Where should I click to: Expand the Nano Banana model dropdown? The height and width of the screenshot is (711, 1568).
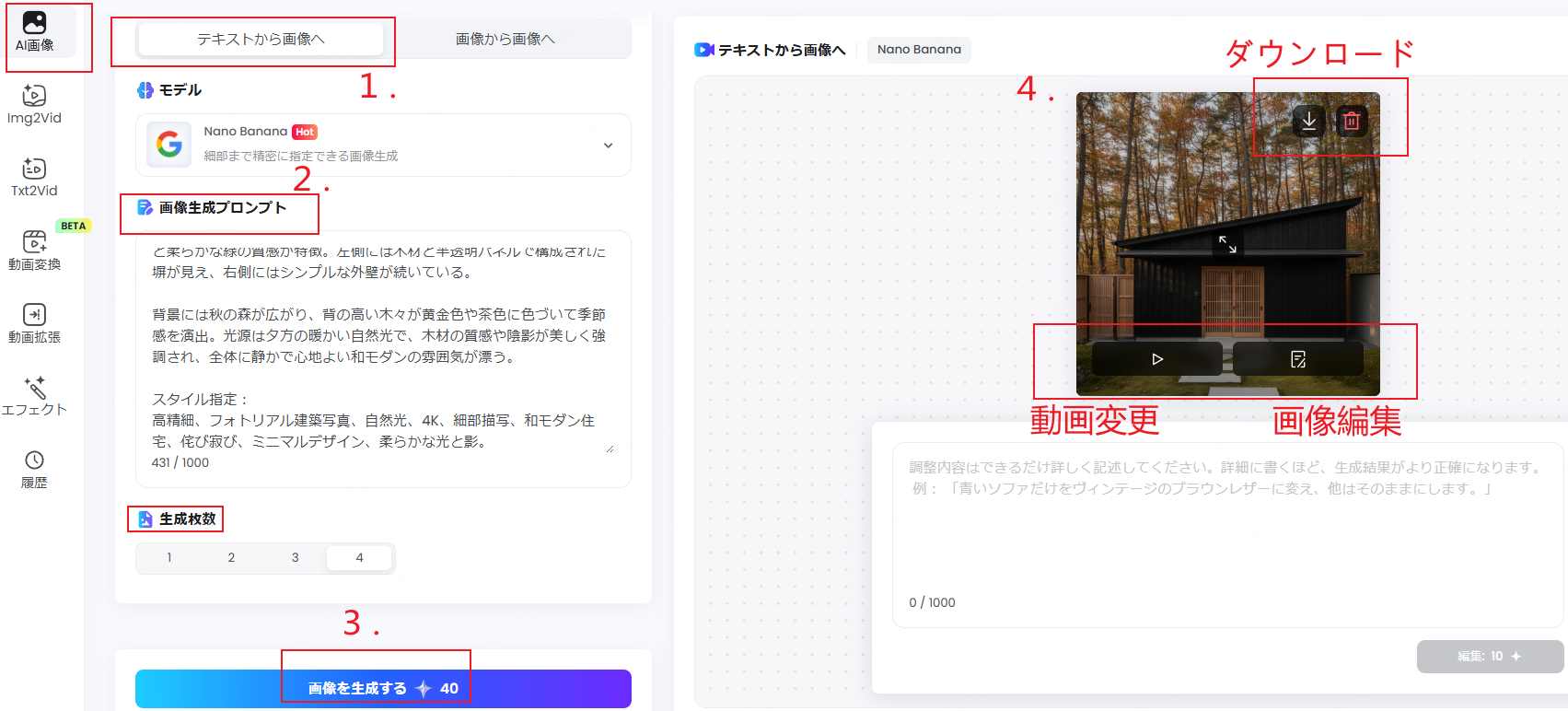(x=383, y=145)
